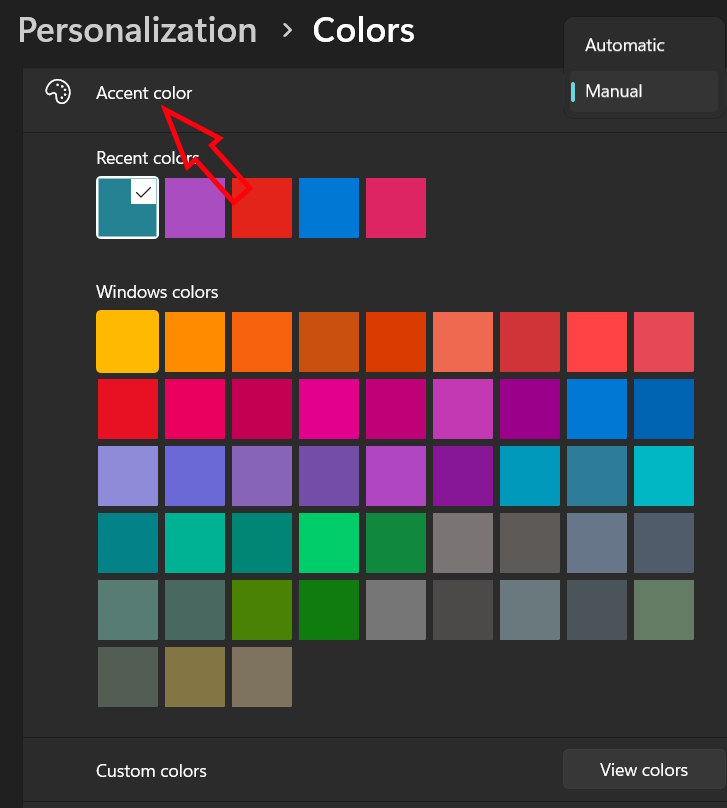Viewport: 727px width, 808px height.
Task: Navigate back via the Personalization breadcrumb
Action: pos(137,30)
